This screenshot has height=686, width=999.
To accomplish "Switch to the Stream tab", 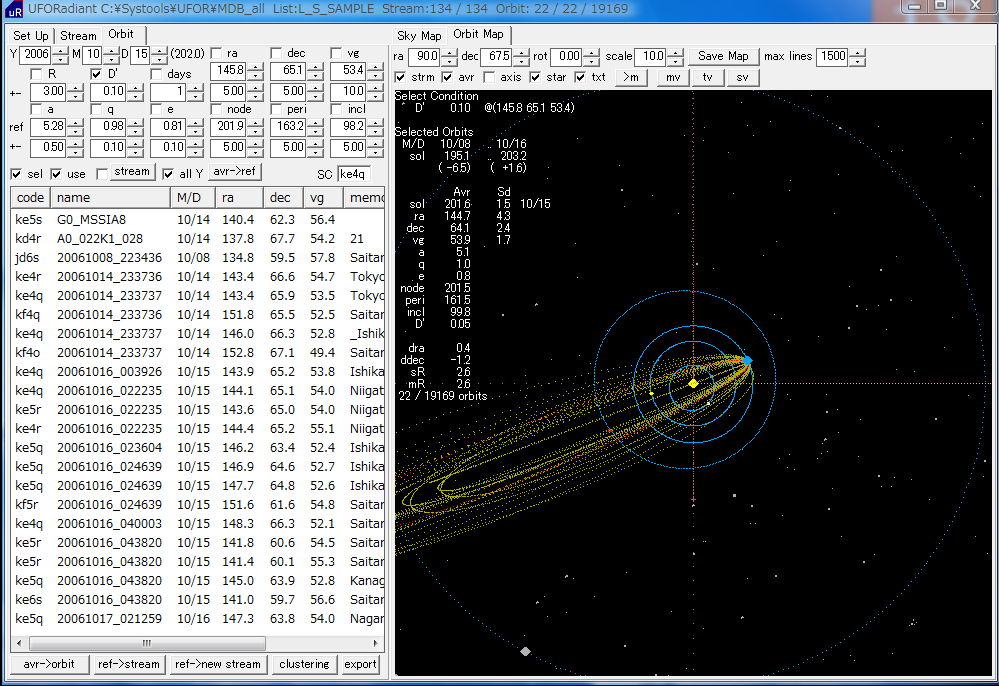I will coord(78,35).
